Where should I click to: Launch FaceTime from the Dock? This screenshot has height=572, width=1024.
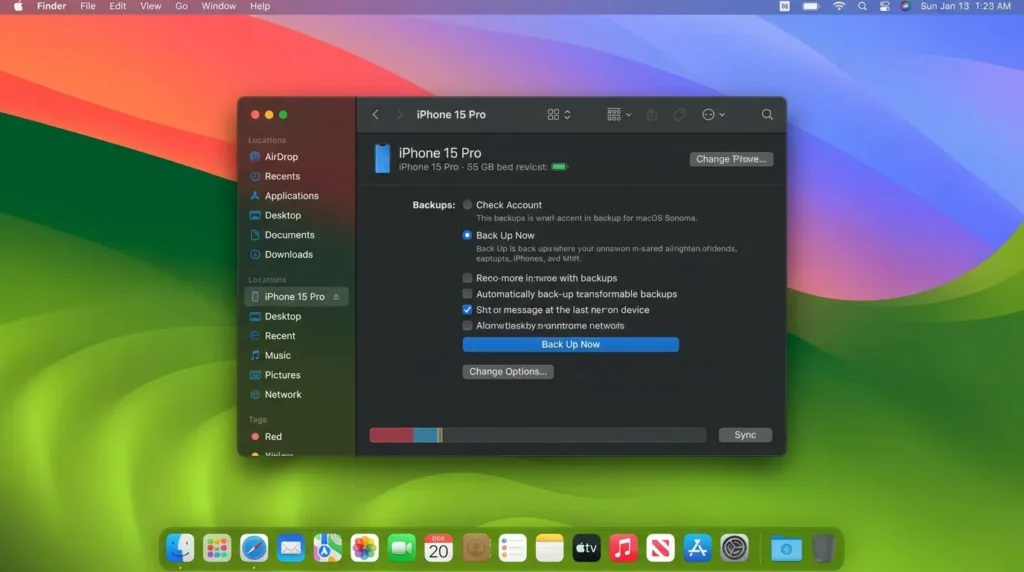tap(402, 548)
